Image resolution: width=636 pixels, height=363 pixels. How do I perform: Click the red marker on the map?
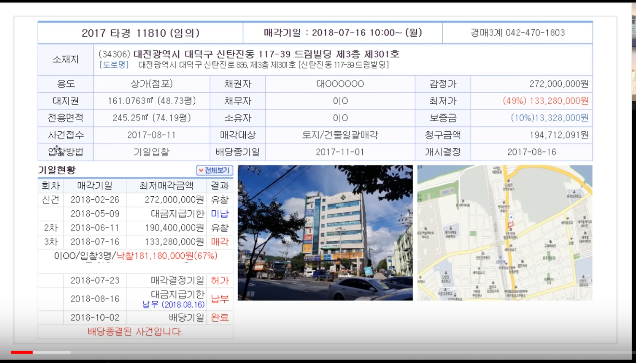pyautogui.click(x=511, y=224)
